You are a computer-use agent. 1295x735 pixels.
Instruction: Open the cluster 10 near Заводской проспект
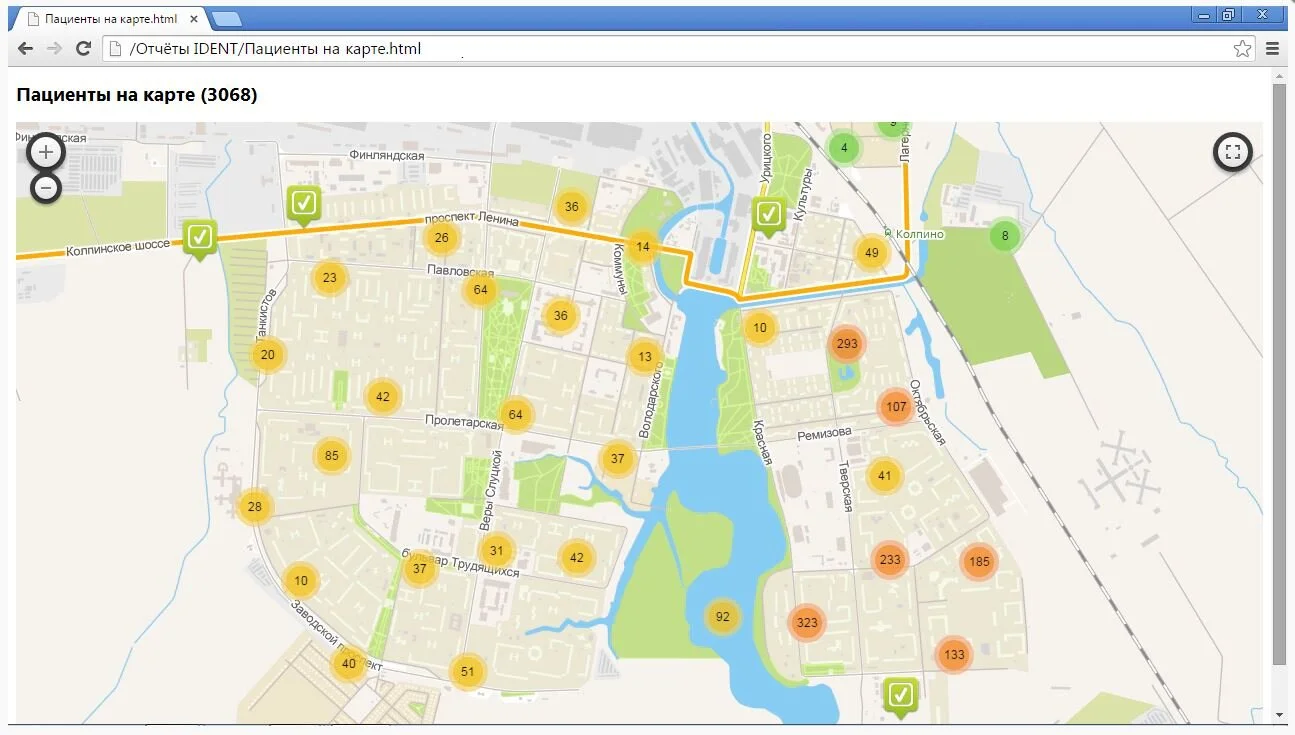301,581
